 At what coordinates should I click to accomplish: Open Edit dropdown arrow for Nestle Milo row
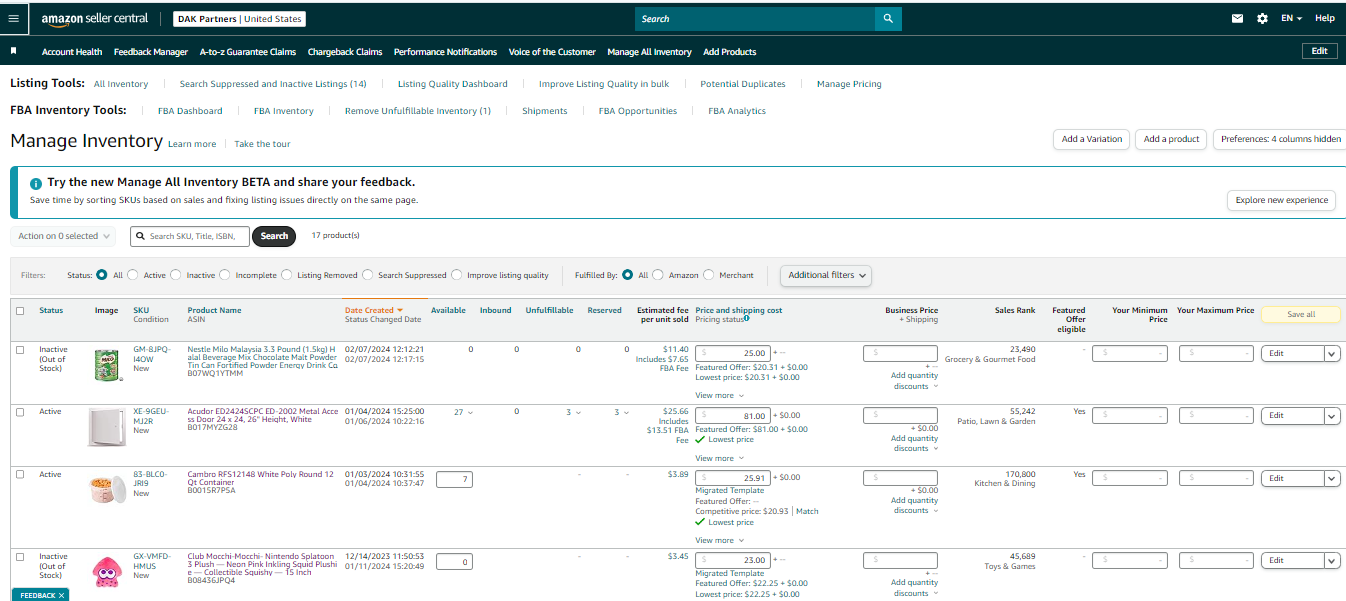coord(1331,353)
